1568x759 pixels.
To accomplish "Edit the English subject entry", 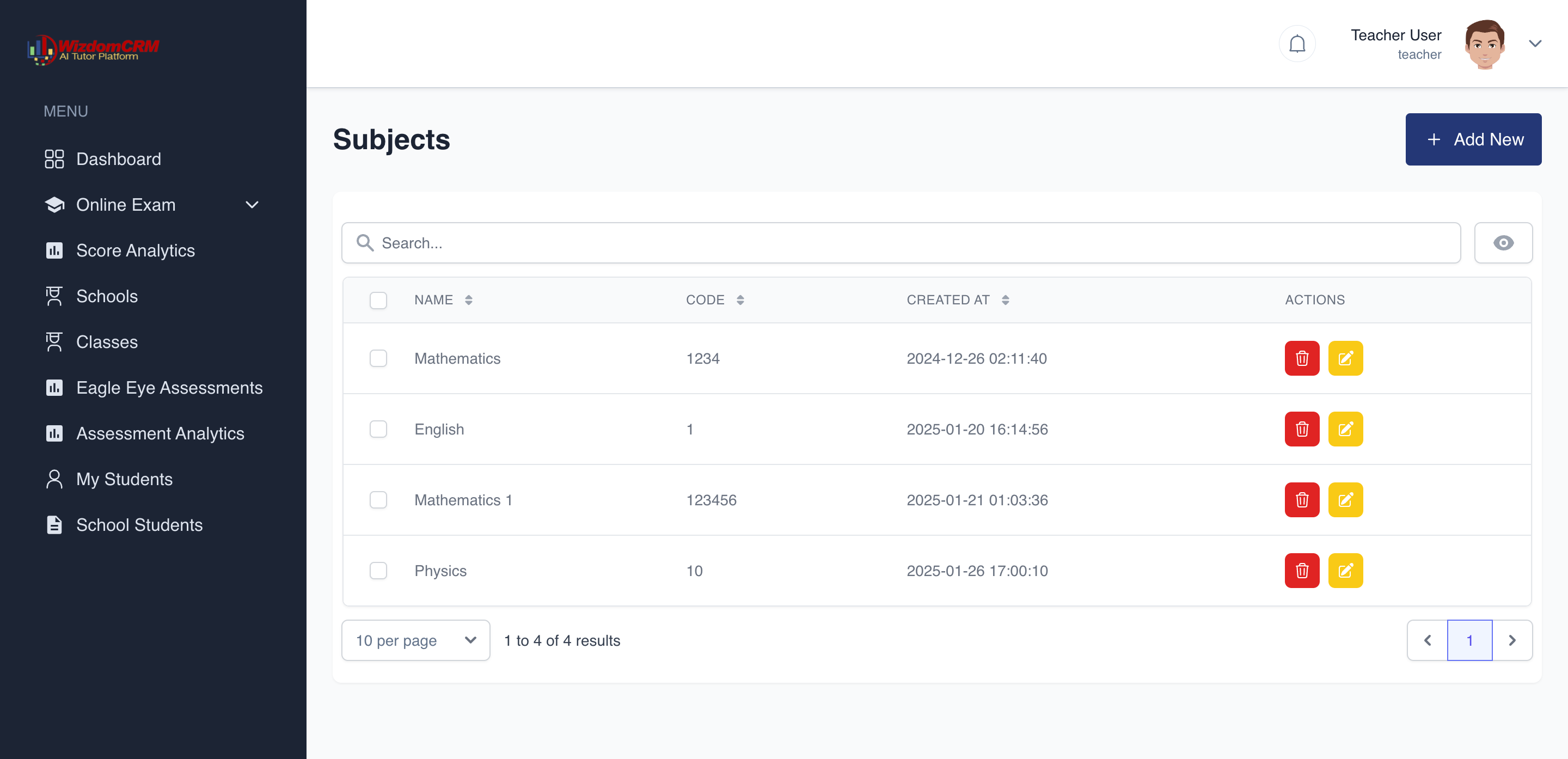I will pos(1345,429).
